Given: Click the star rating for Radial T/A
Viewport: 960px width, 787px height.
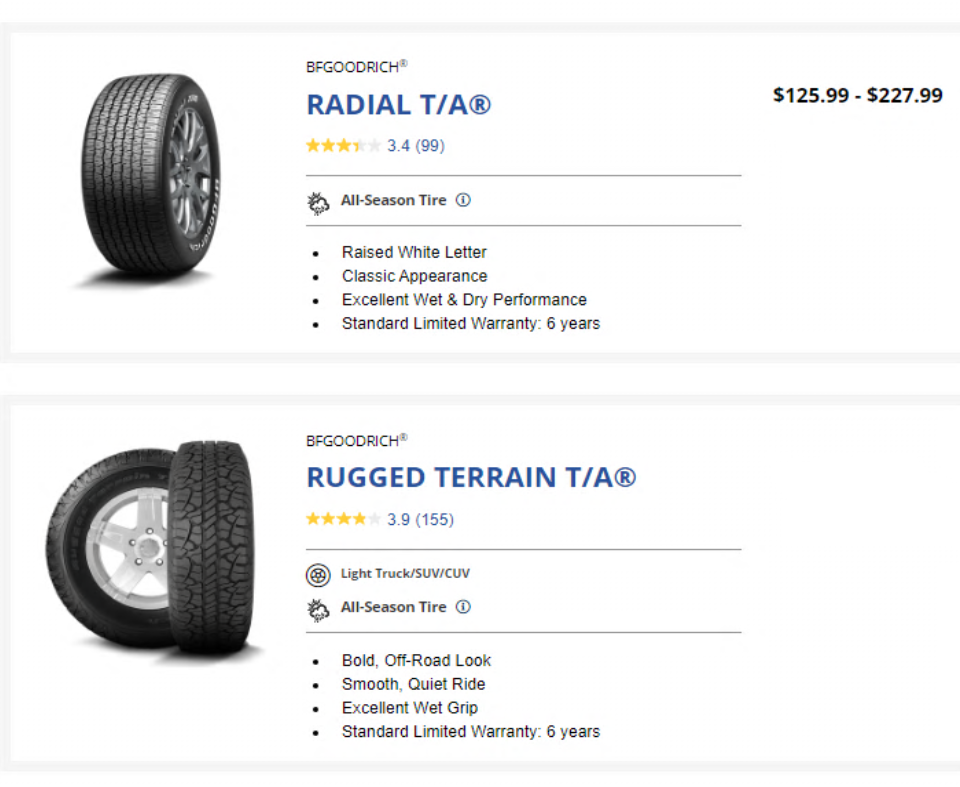Looking at the screenshot, I should click(x=343, y=146).
